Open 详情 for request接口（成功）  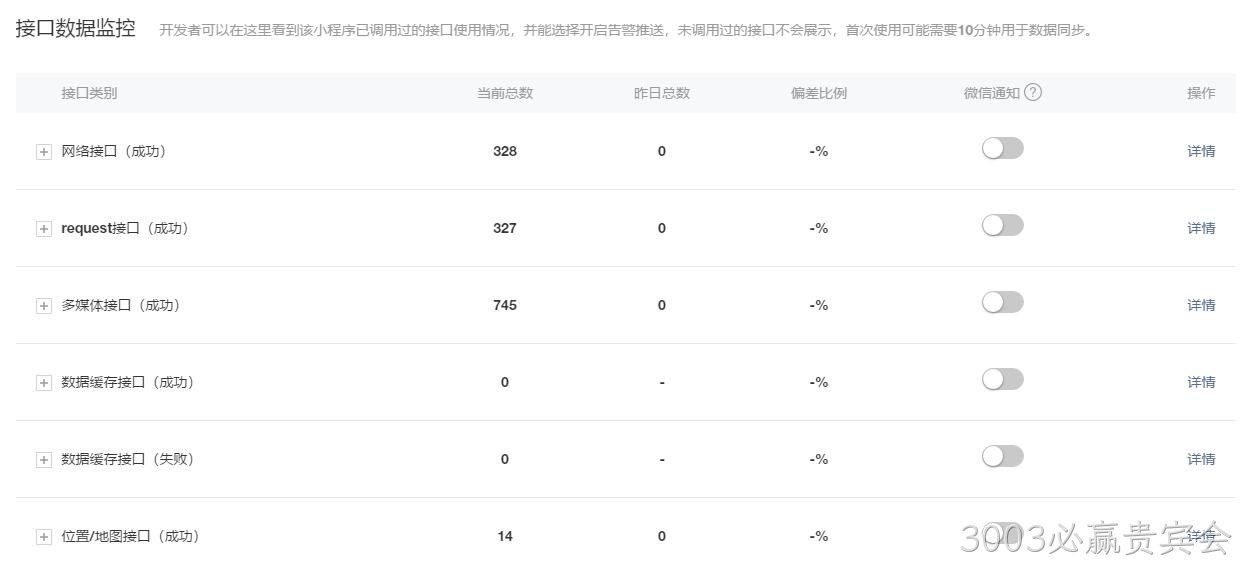[1201, 228]
